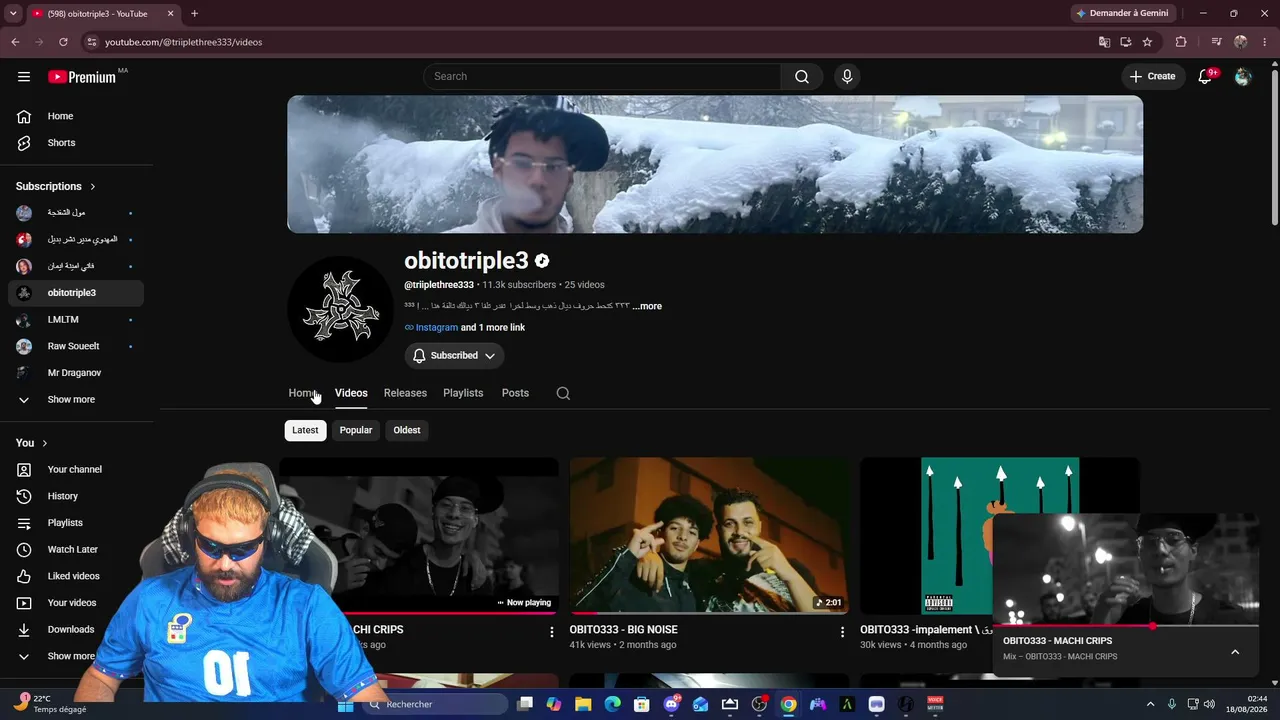View site information in address bar

pyautogui.click(x=92, y=42)
